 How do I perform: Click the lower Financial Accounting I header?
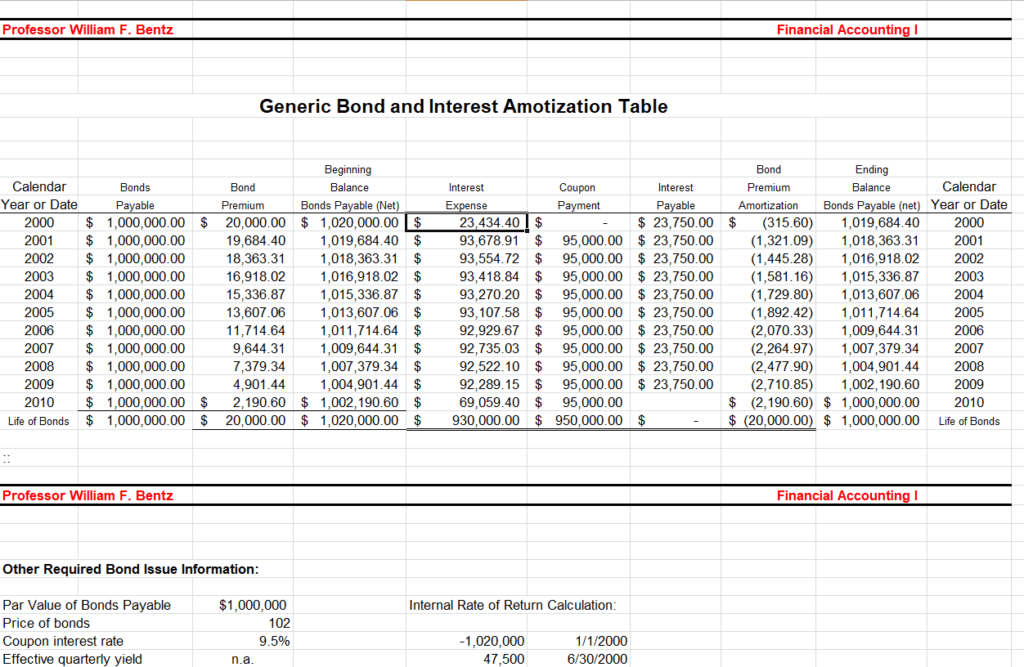[847, 495]
